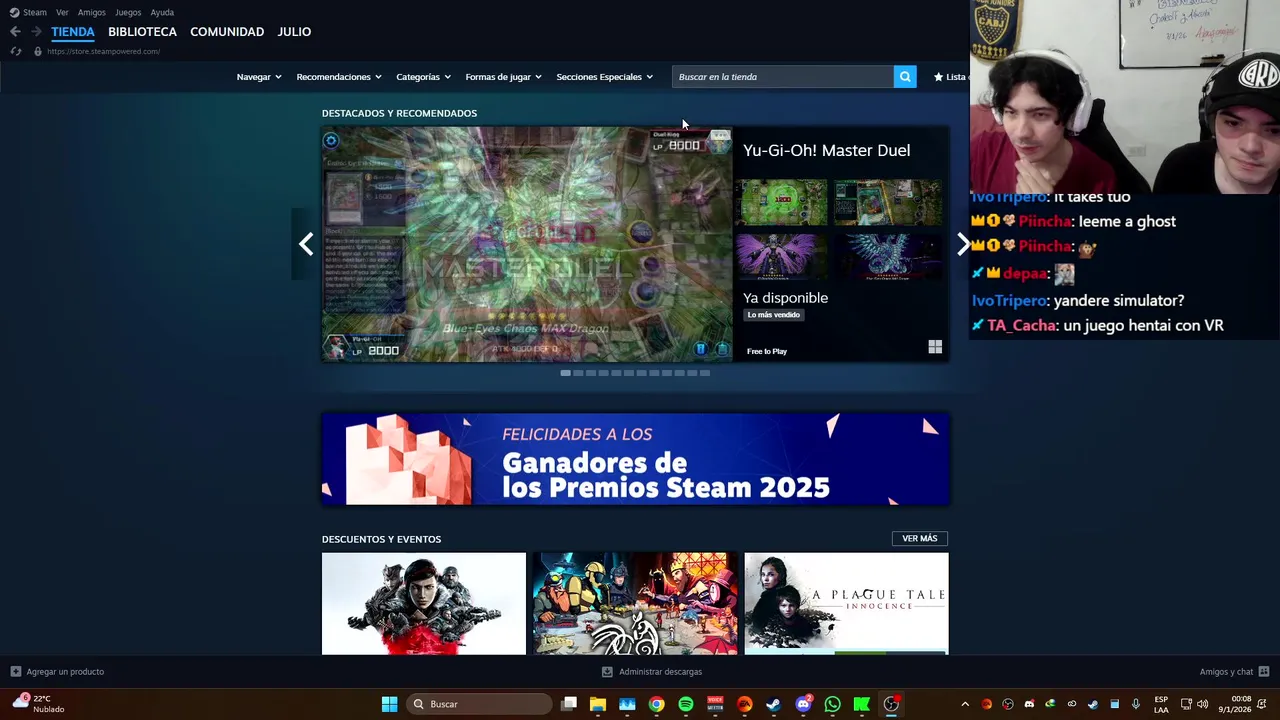Click VER MÁS in Descuentos y Eventos

click(x=920, y=539)
